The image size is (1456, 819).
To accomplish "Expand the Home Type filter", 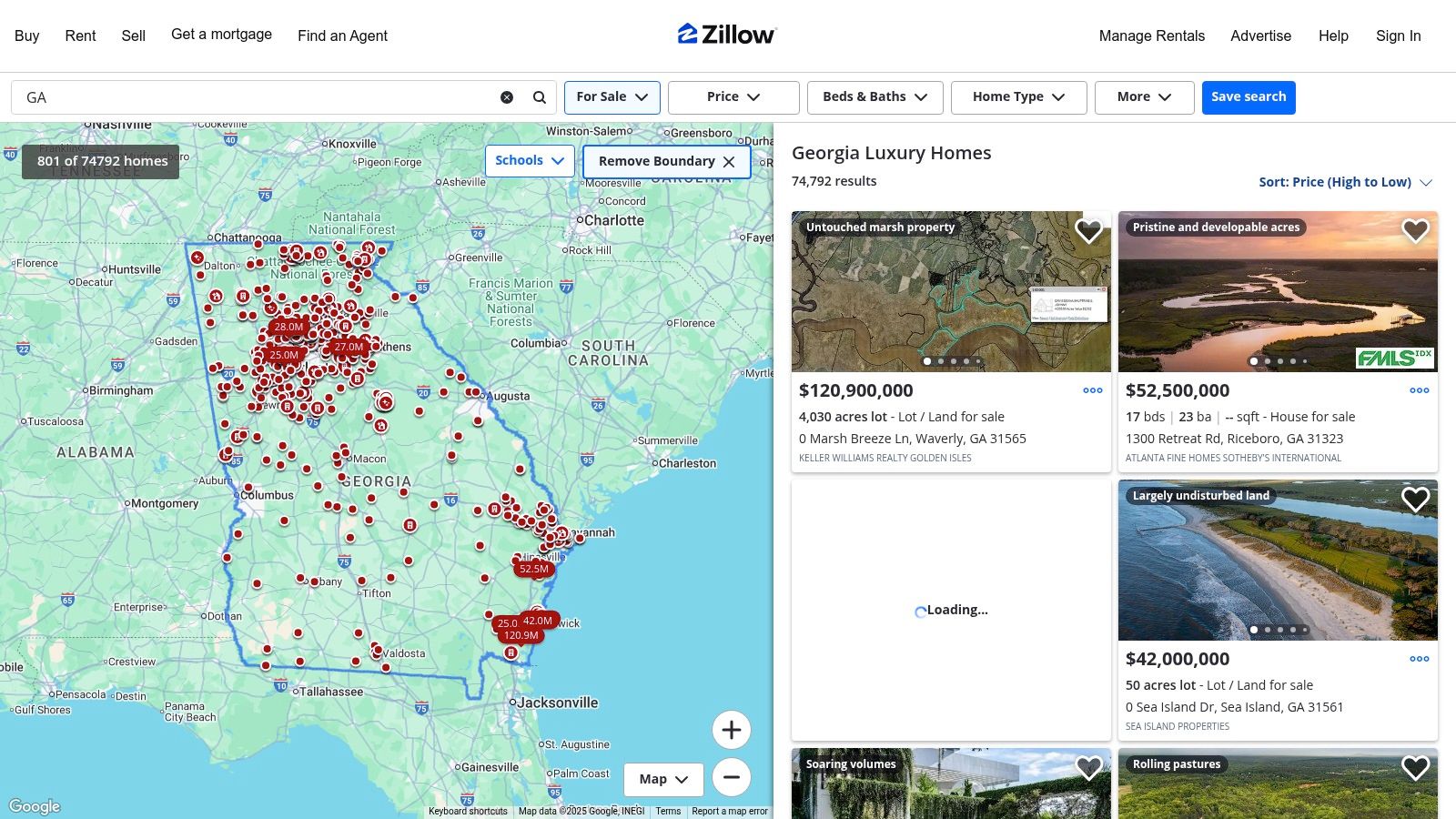I will click(1019, 97).
